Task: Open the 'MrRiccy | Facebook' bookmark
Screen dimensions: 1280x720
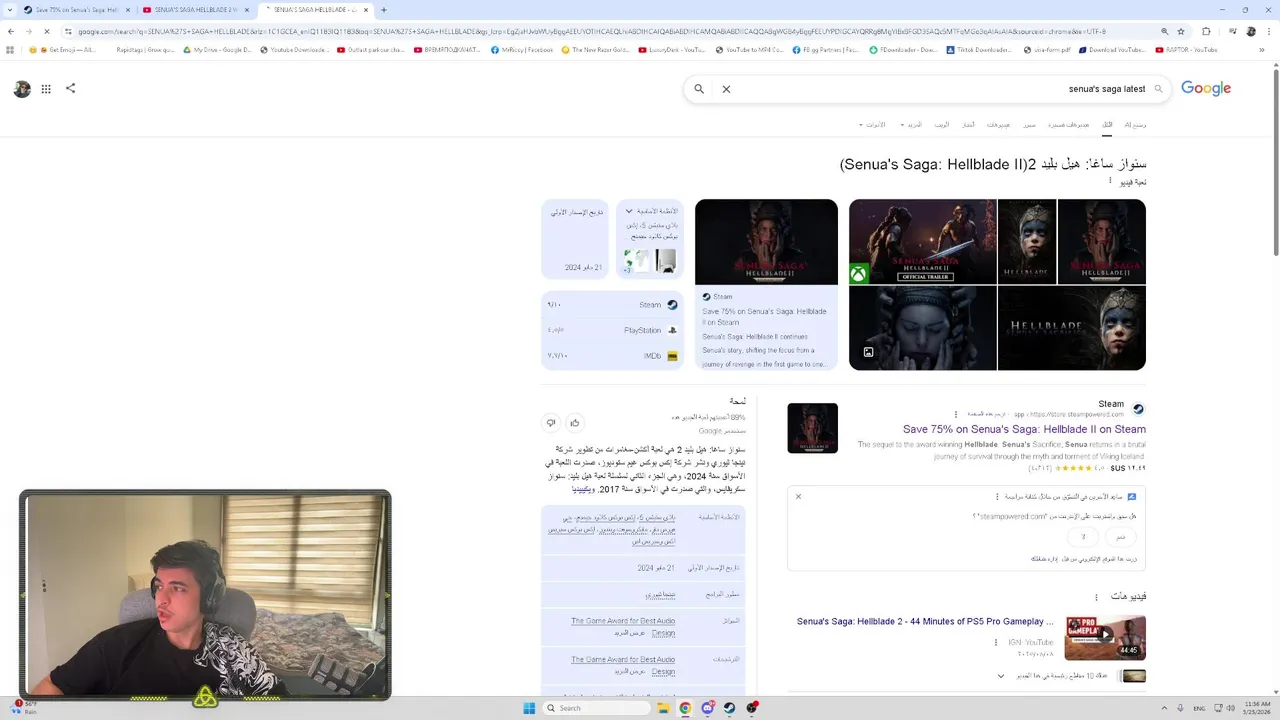Action: point(522,50)
